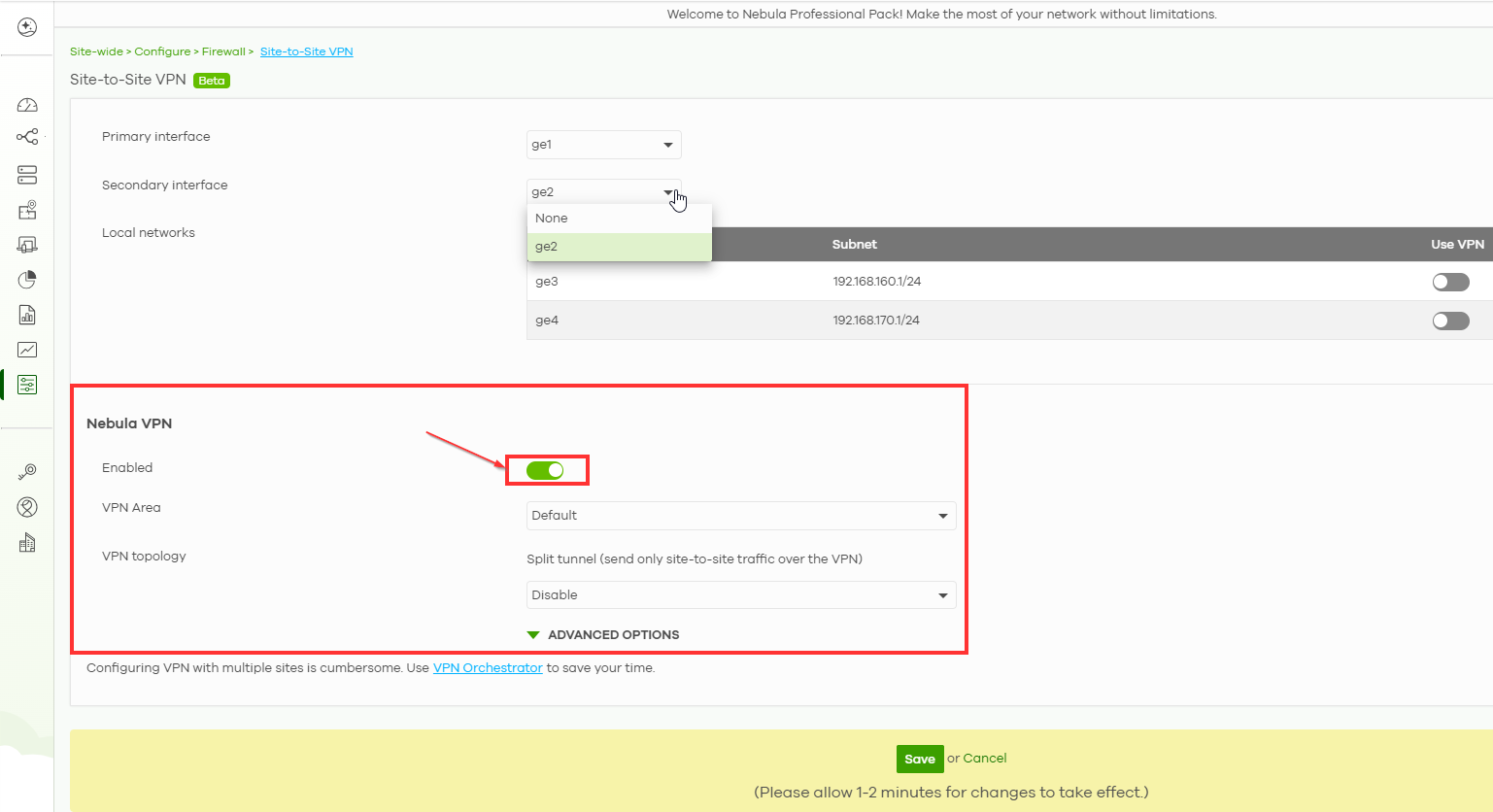This screenshot has height=812, width=1493.
Task: Click Configure in the breadcrumb
Action: click(x=162, y=51)
